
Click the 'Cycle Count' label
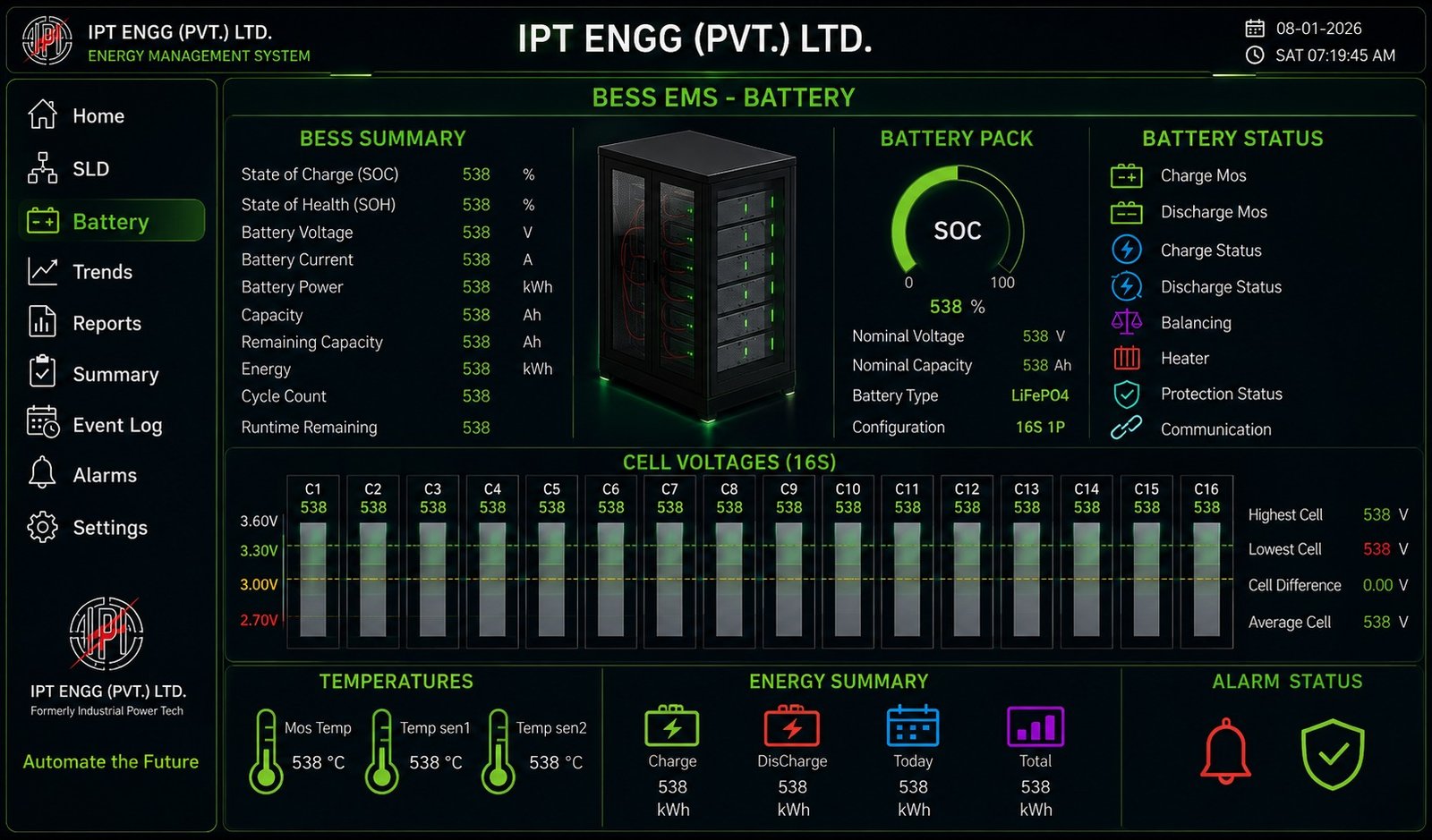coord(284,396)
